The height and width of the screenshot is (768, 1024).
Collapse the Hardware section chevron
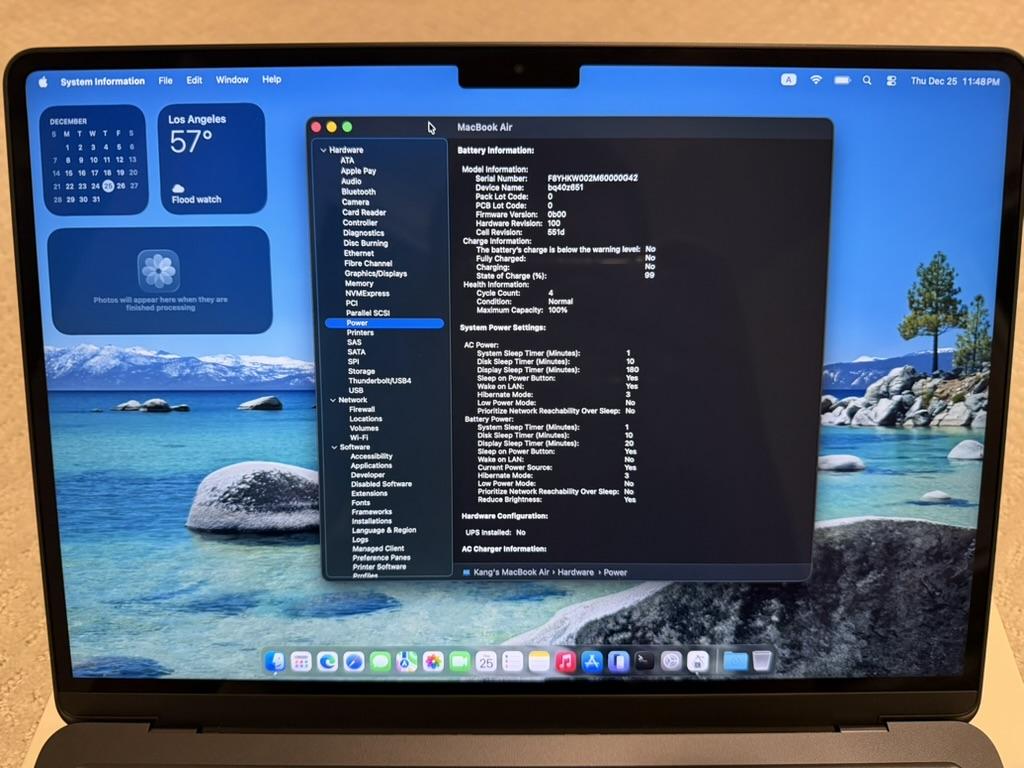click(323, 150)
